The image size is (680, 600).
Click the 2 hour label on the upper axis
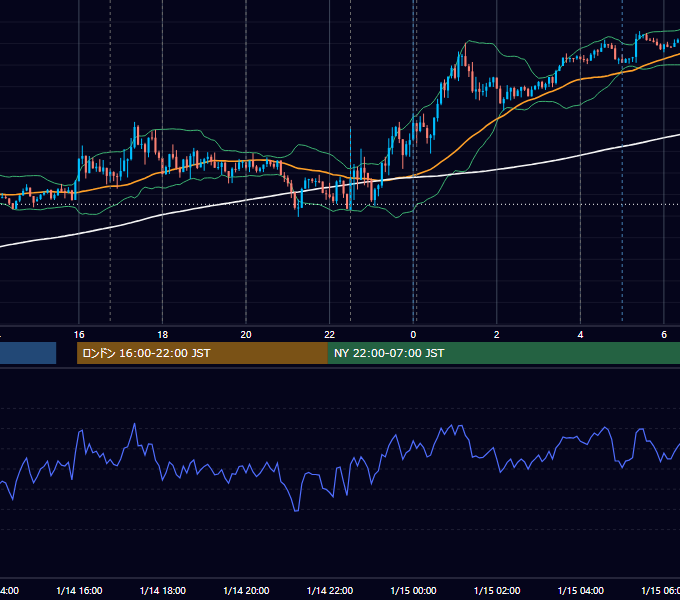pyautogui.click(x=497, y=335)
